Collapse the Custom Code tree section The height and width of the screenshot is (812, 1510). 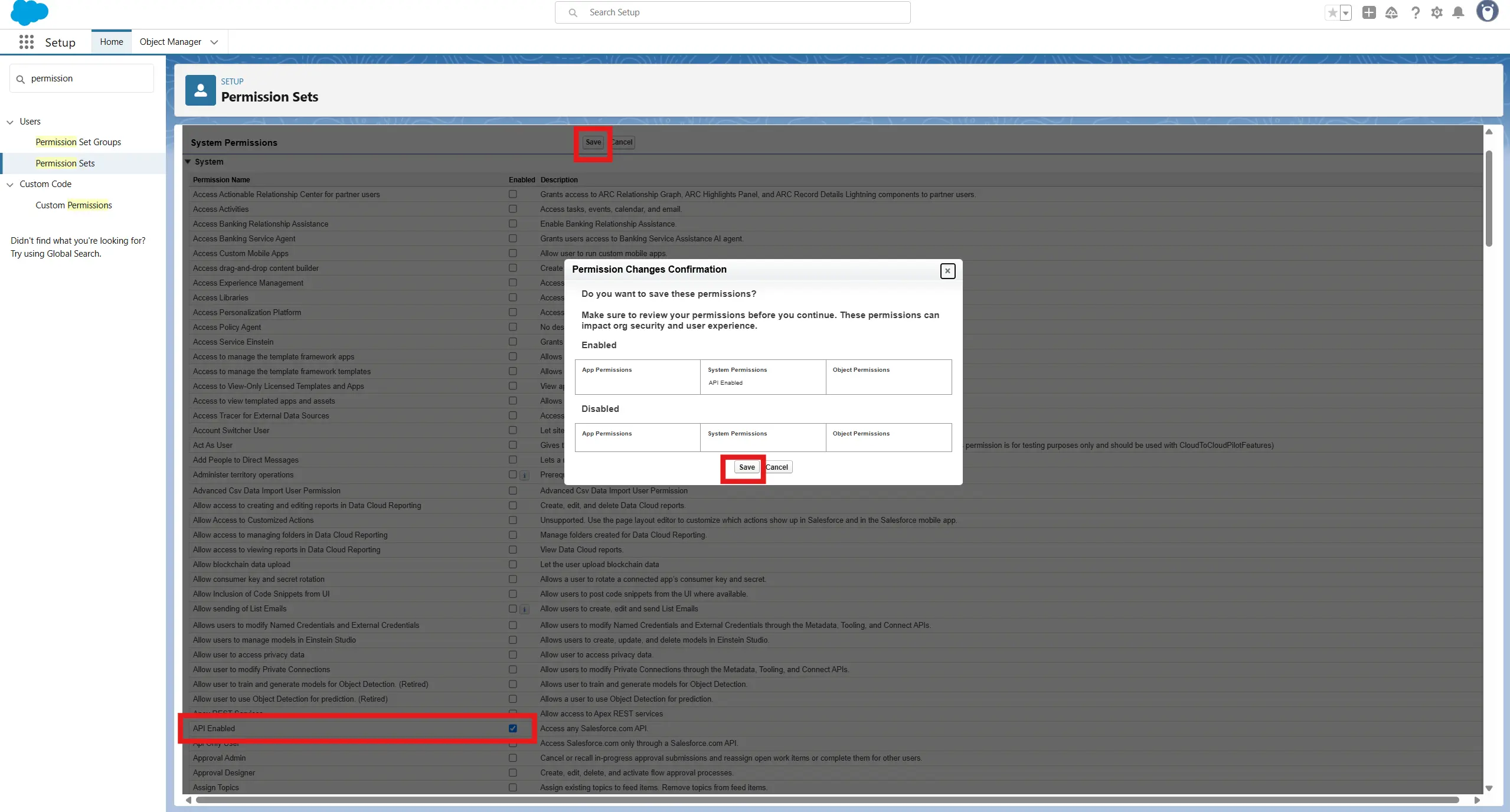(x=10, y=185)
